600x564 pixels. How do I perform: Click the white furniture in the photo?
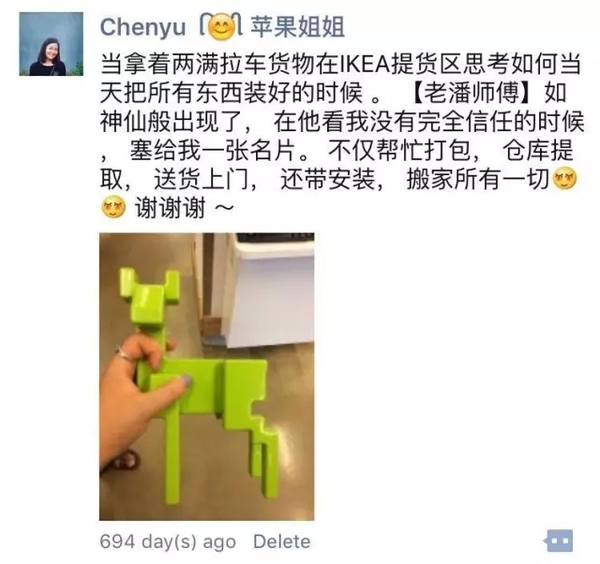(268, 289)
